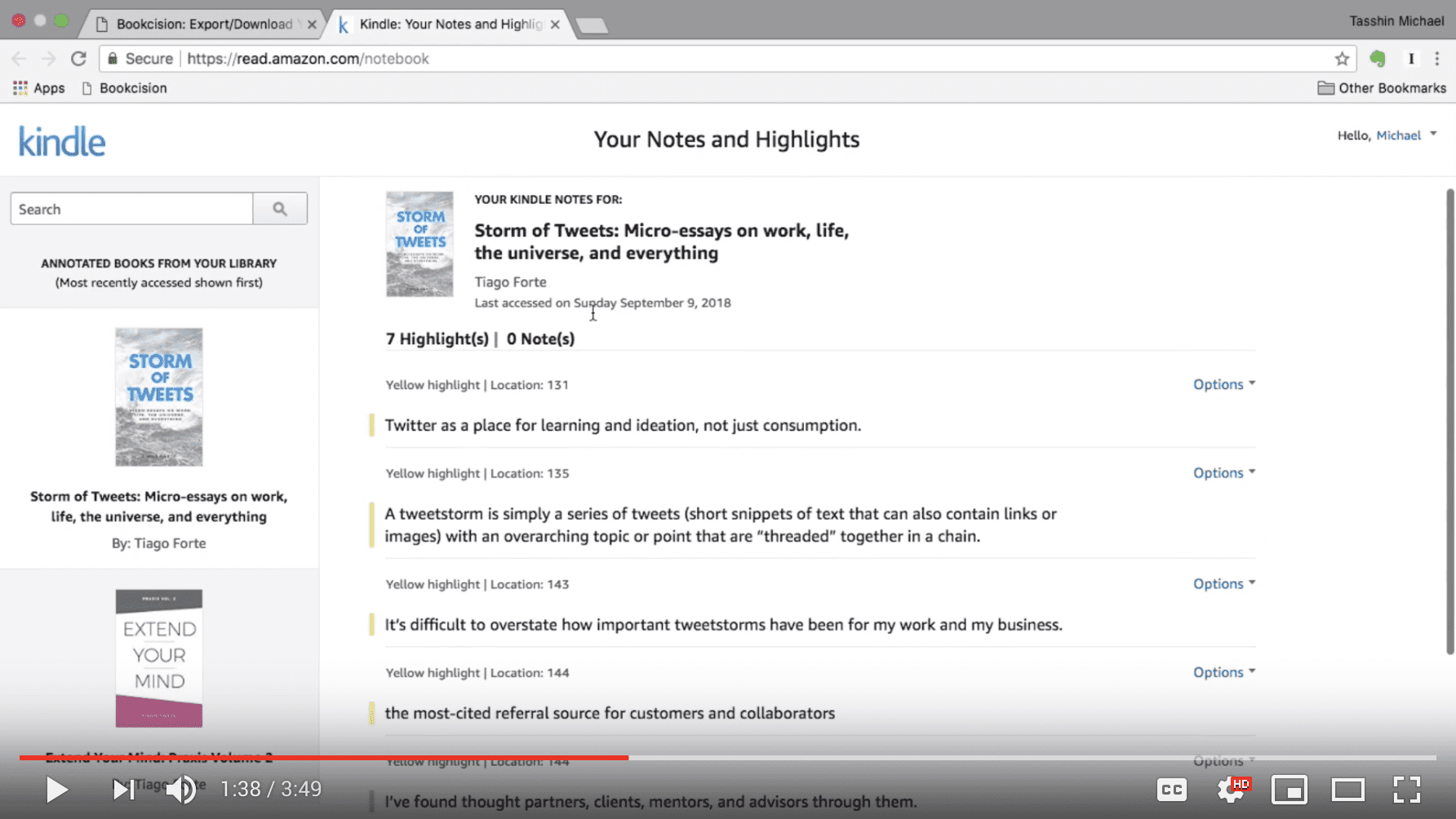Bookmark page with star icon

click(1342, 59)
